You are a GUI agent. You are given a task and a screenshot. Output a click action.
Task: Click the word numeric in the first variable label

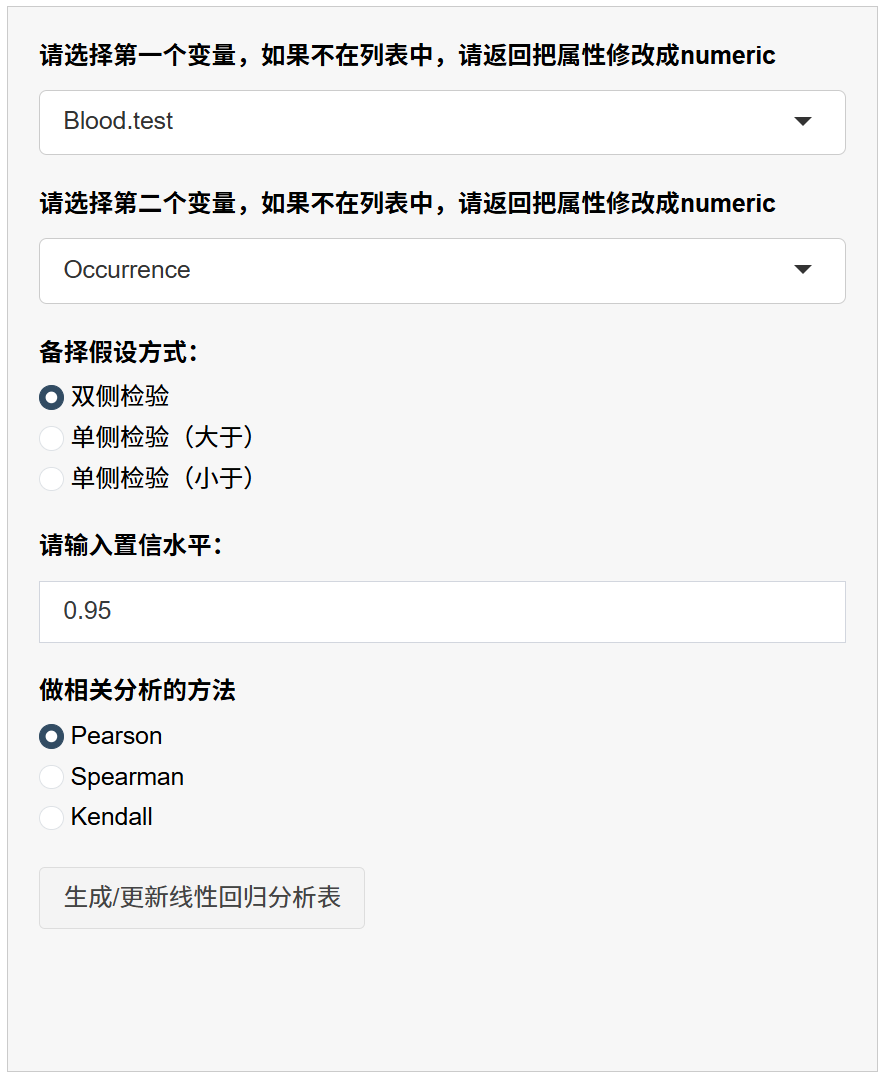click(727, 56)
